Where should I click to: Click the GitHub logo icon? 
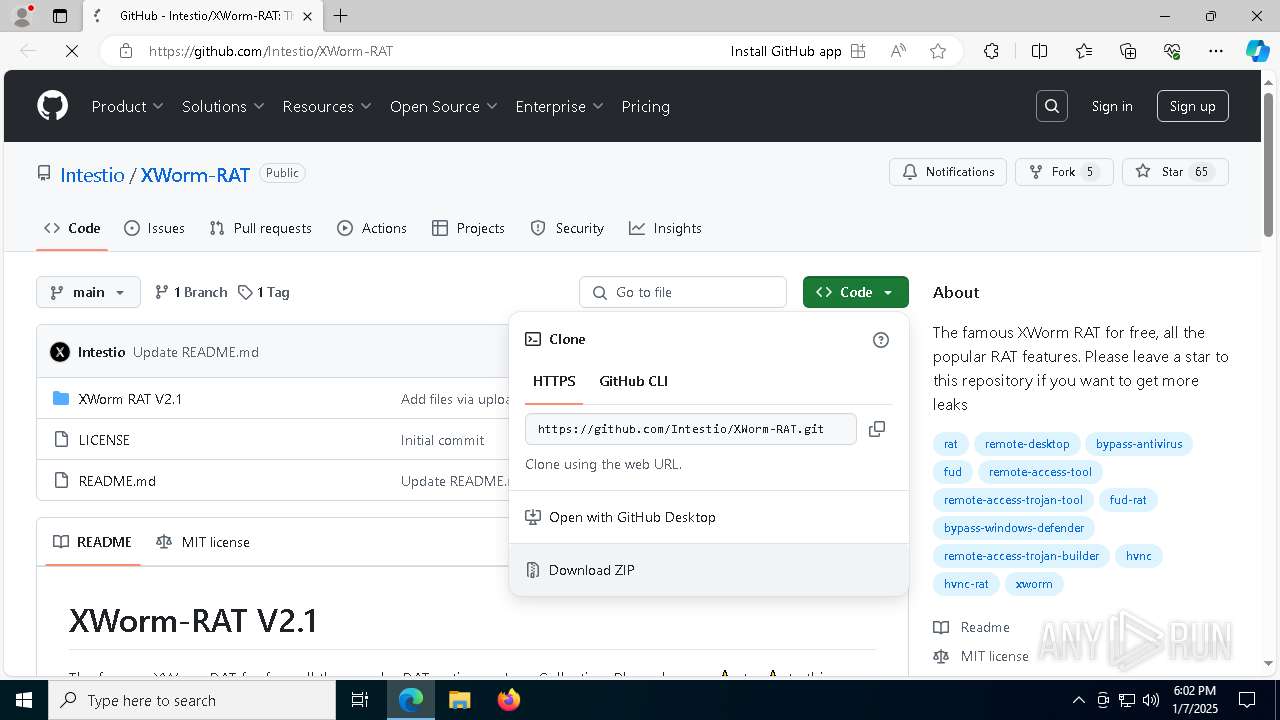pos(52,106)
